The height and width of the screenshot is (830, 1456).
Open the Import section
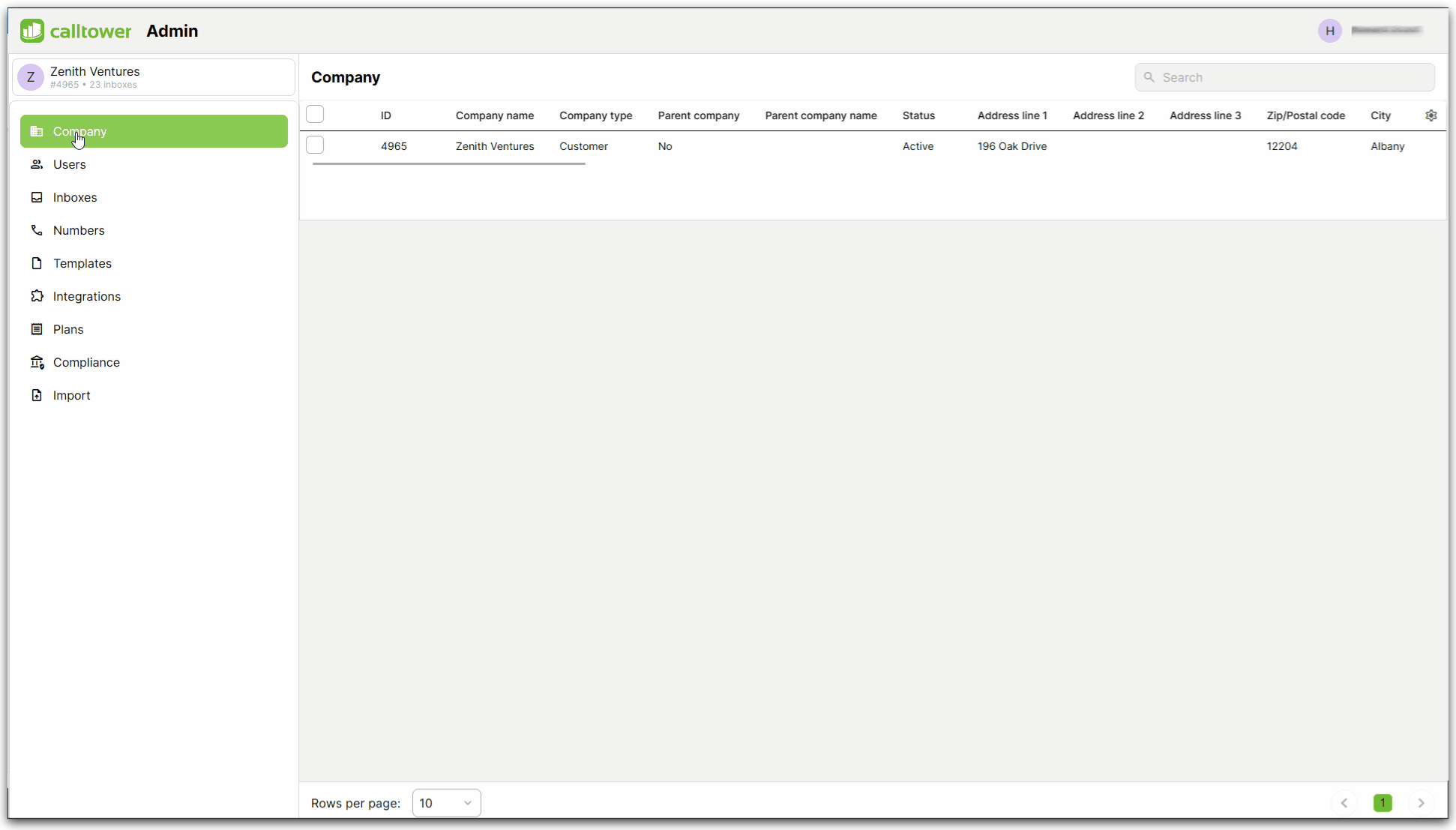point(71,395)
